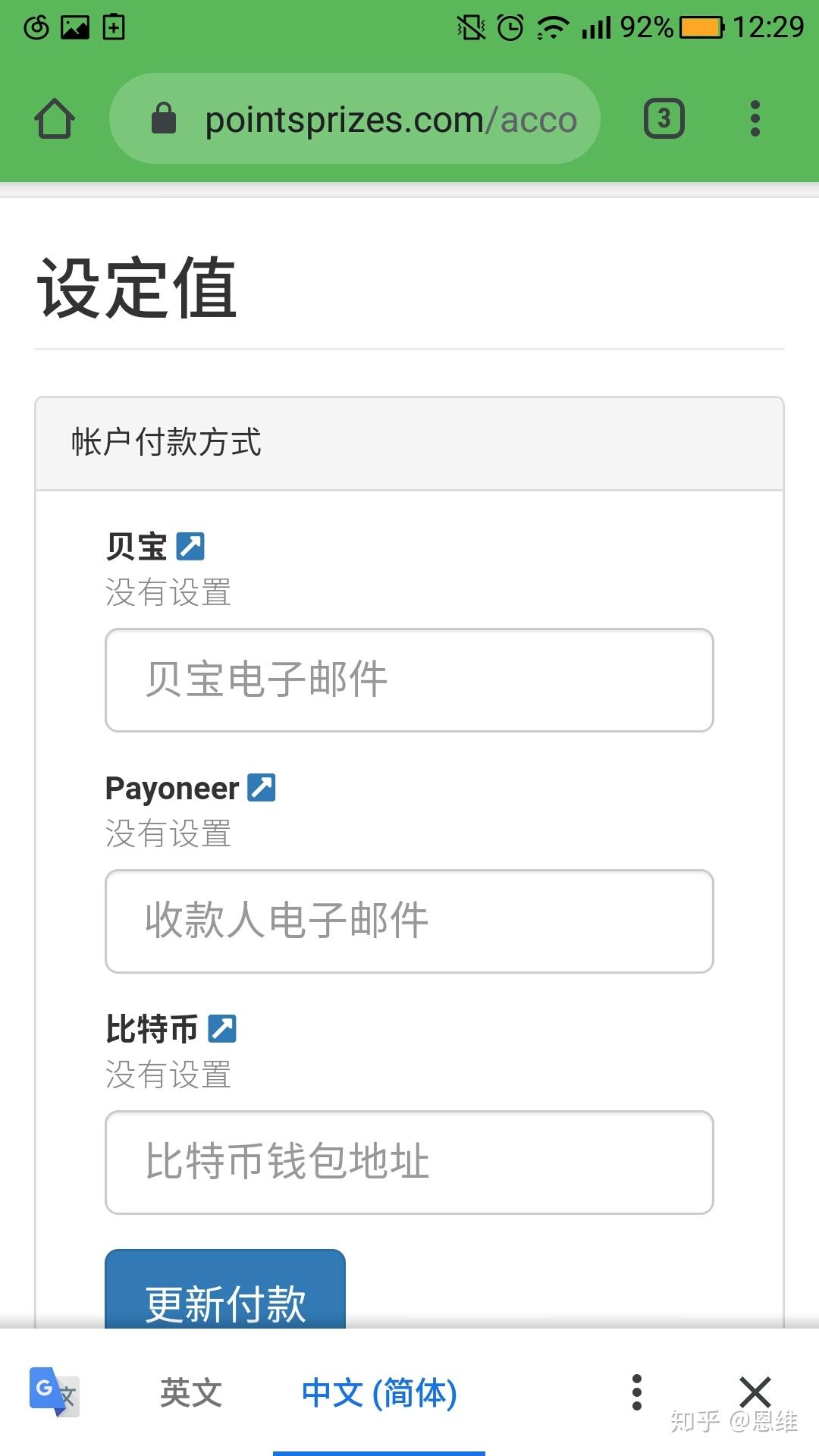This screenshot has height=1456, width=819.
Task: Tap the pointsprizes.com address bar
Action: point(379,119)
